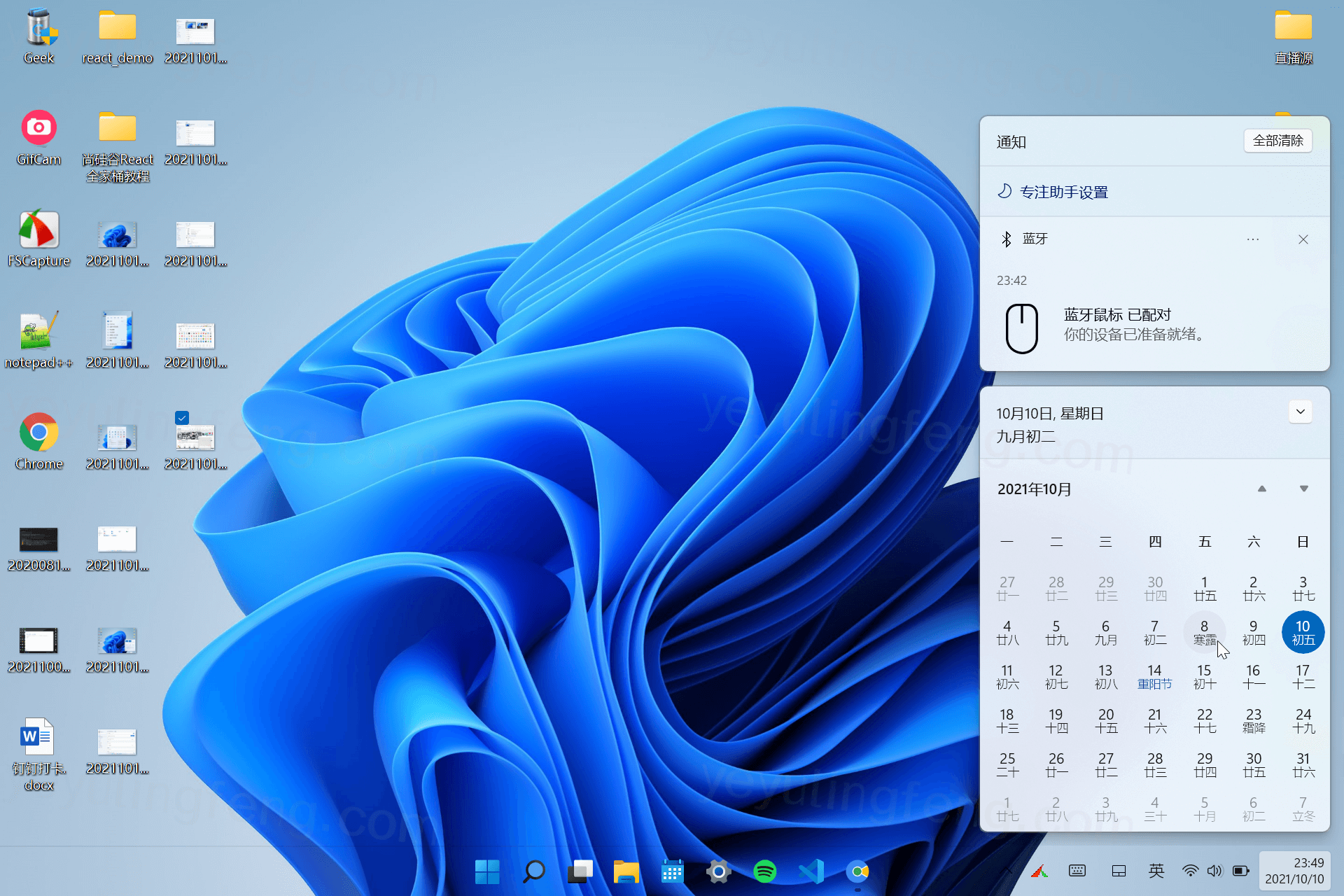This screenshot has height=896, width=1344.
Task: Click the 2021年10月 calendar header
Action: (1034, 489)
